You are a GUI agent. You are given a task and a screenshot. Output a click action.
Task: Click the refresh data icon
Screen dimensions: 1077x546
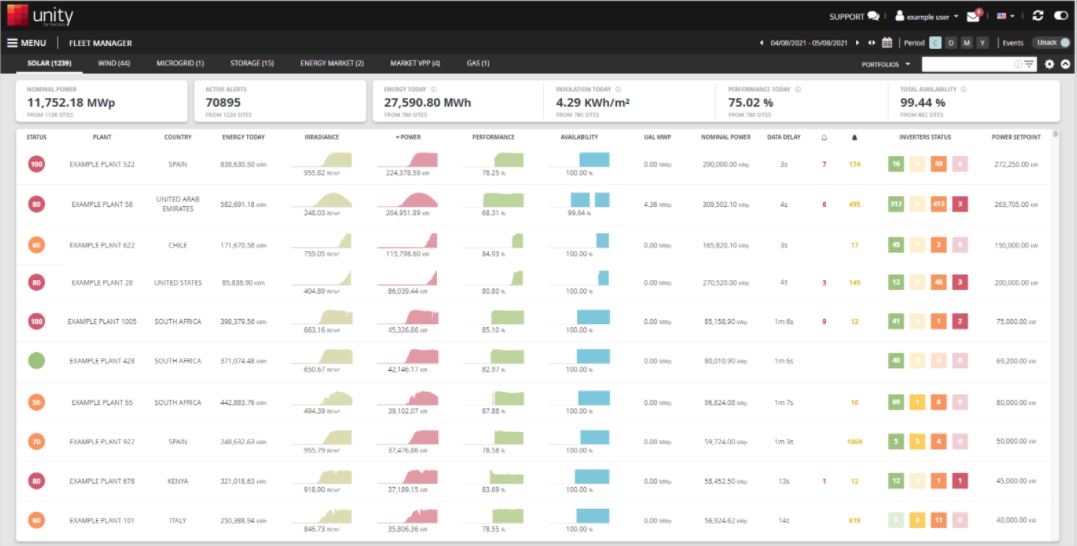1038,16
